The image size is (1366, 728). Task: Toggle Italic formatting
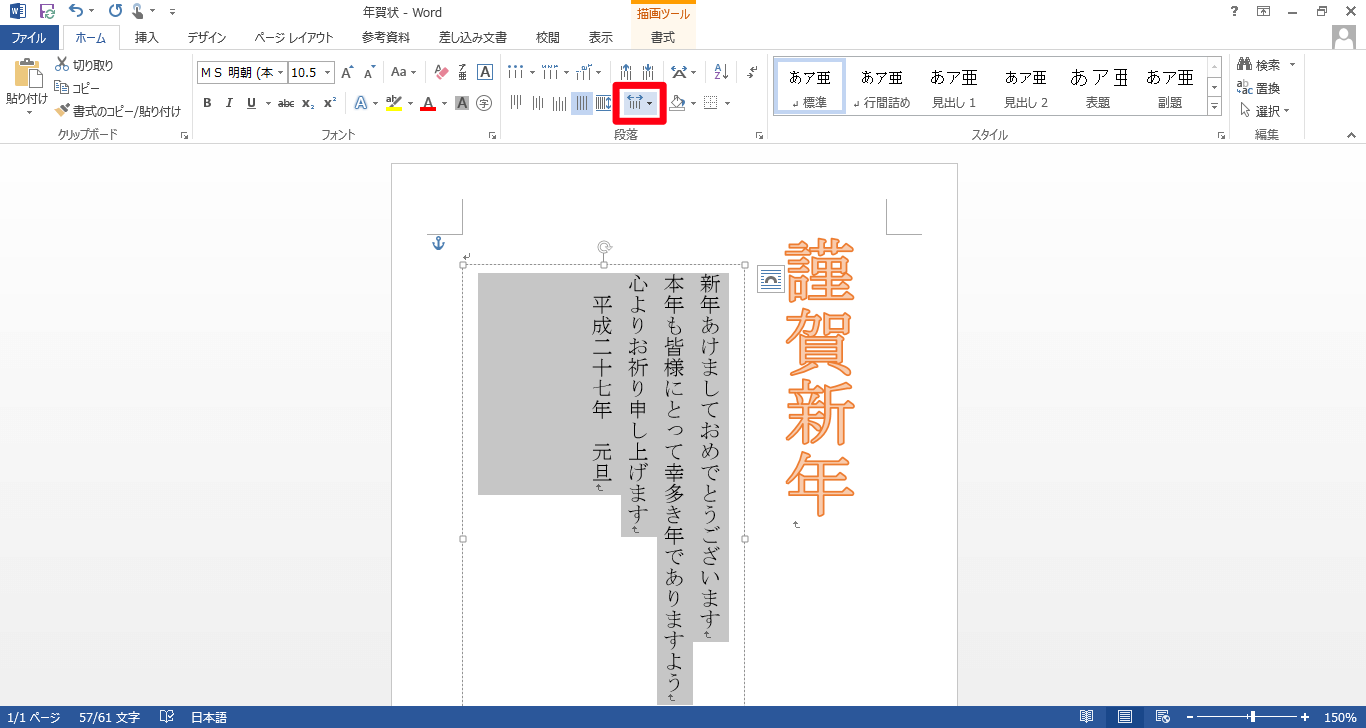coord(229,103)
